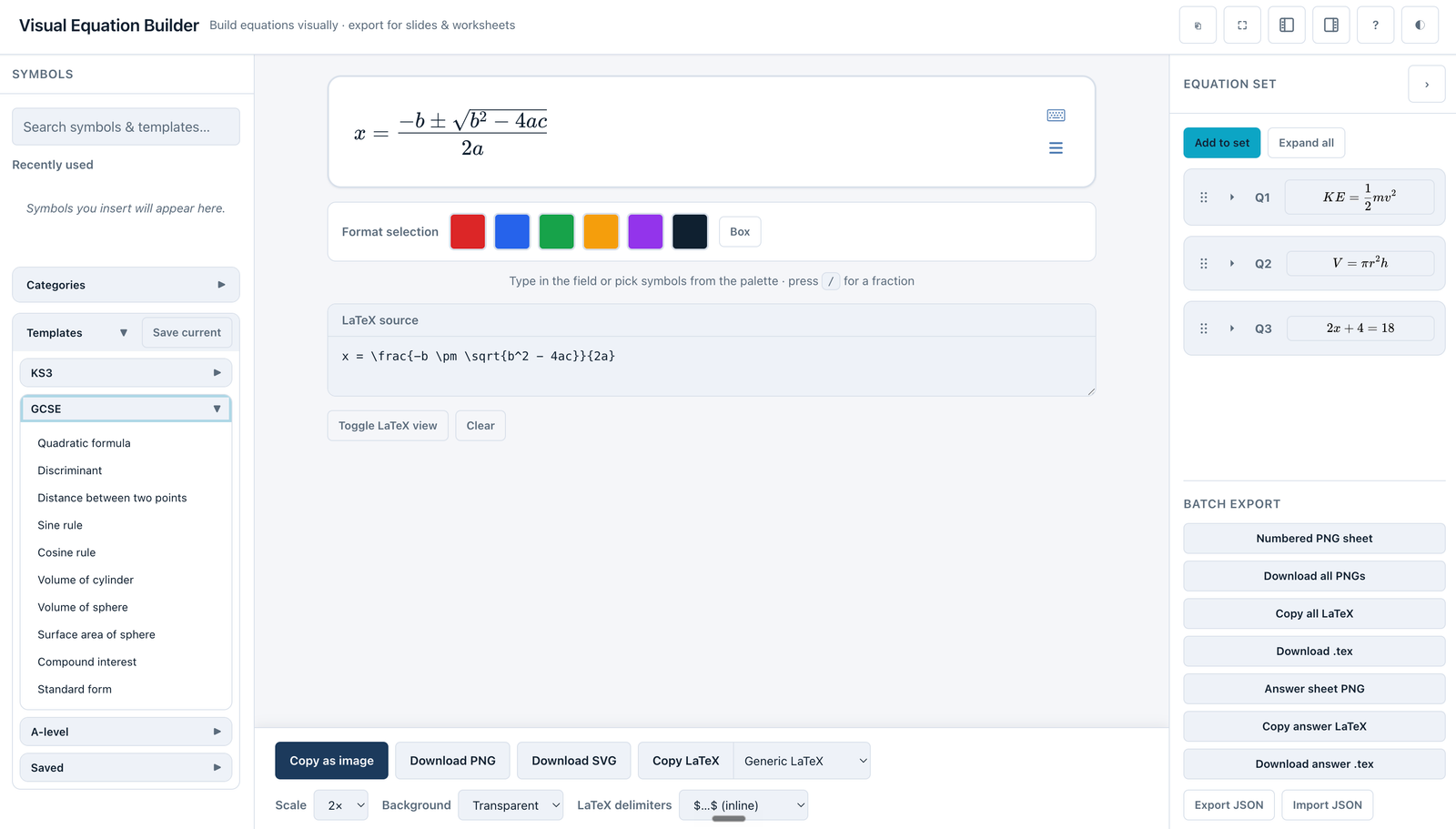Toggle dark/light theme contrast icon
Viewport: 1456px width, 829px height.
[1420, 25]
